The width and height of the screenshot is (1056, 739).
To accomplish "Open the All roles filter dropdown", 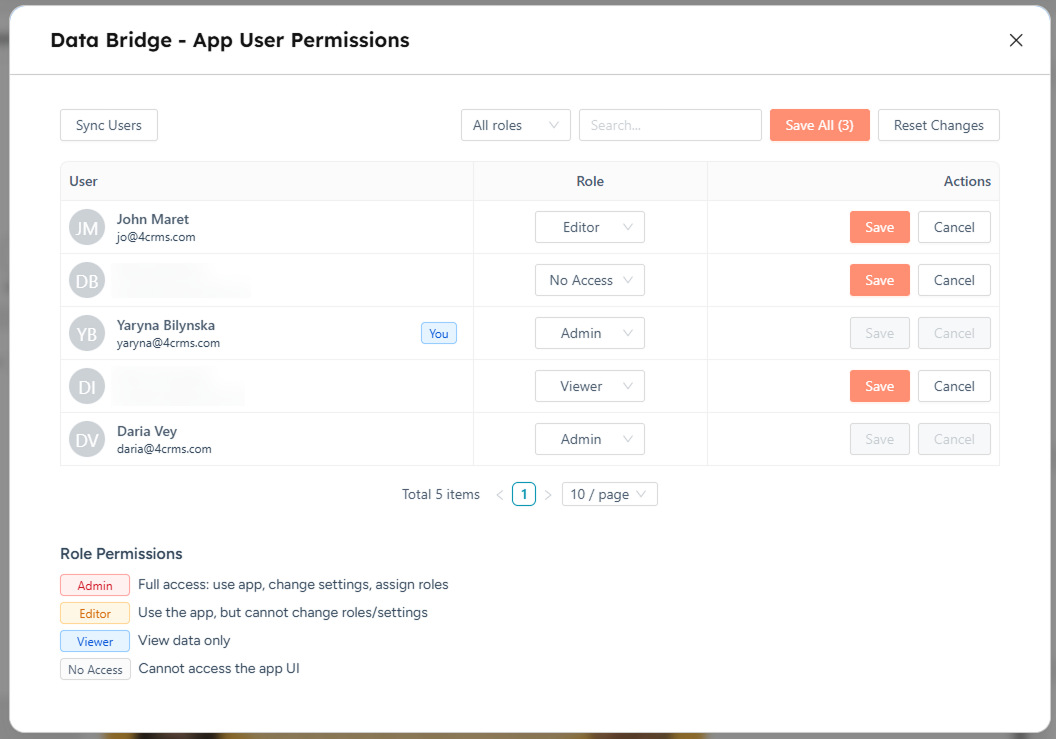I will pyautogui.click(x=515, y=124).
